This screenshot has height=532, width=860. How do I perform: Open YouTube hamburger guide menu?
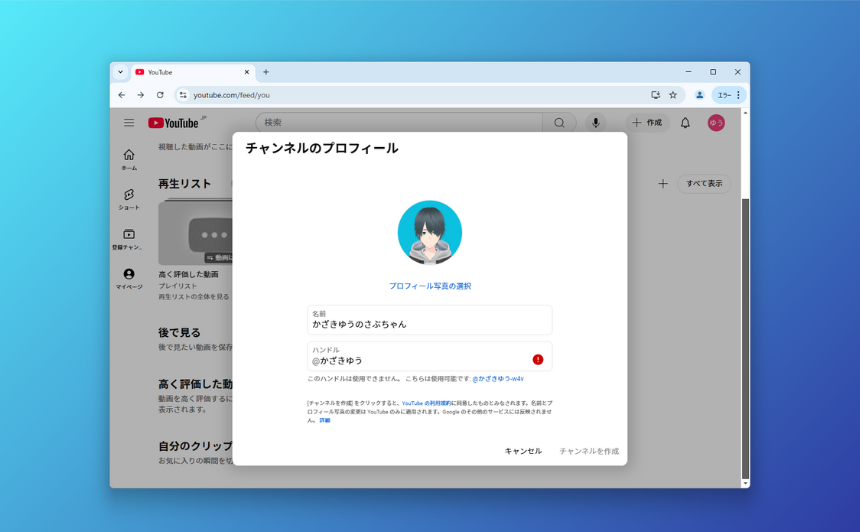[x=129, y=123]
